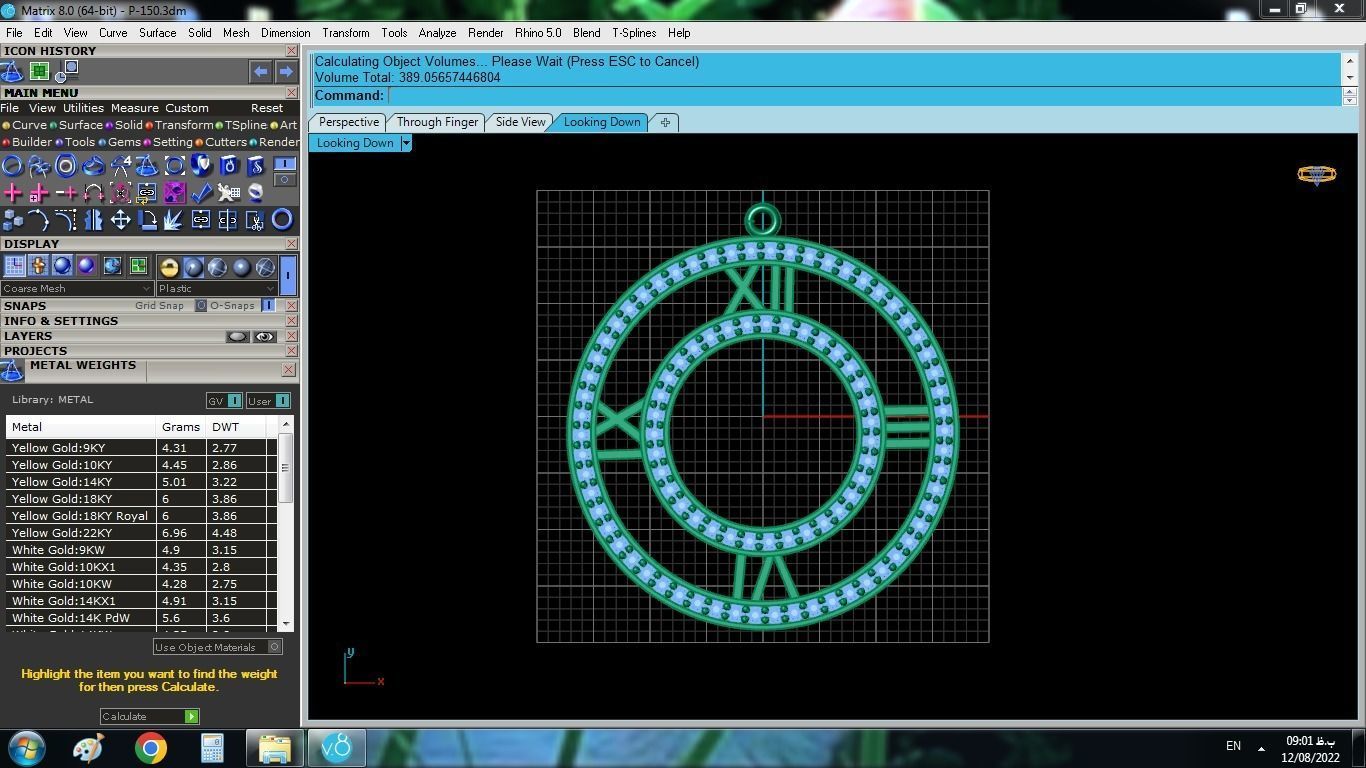This screenshot has width=1366, height=768.
Task: Click the wireframe grid display icon
Action: (14, 266)
